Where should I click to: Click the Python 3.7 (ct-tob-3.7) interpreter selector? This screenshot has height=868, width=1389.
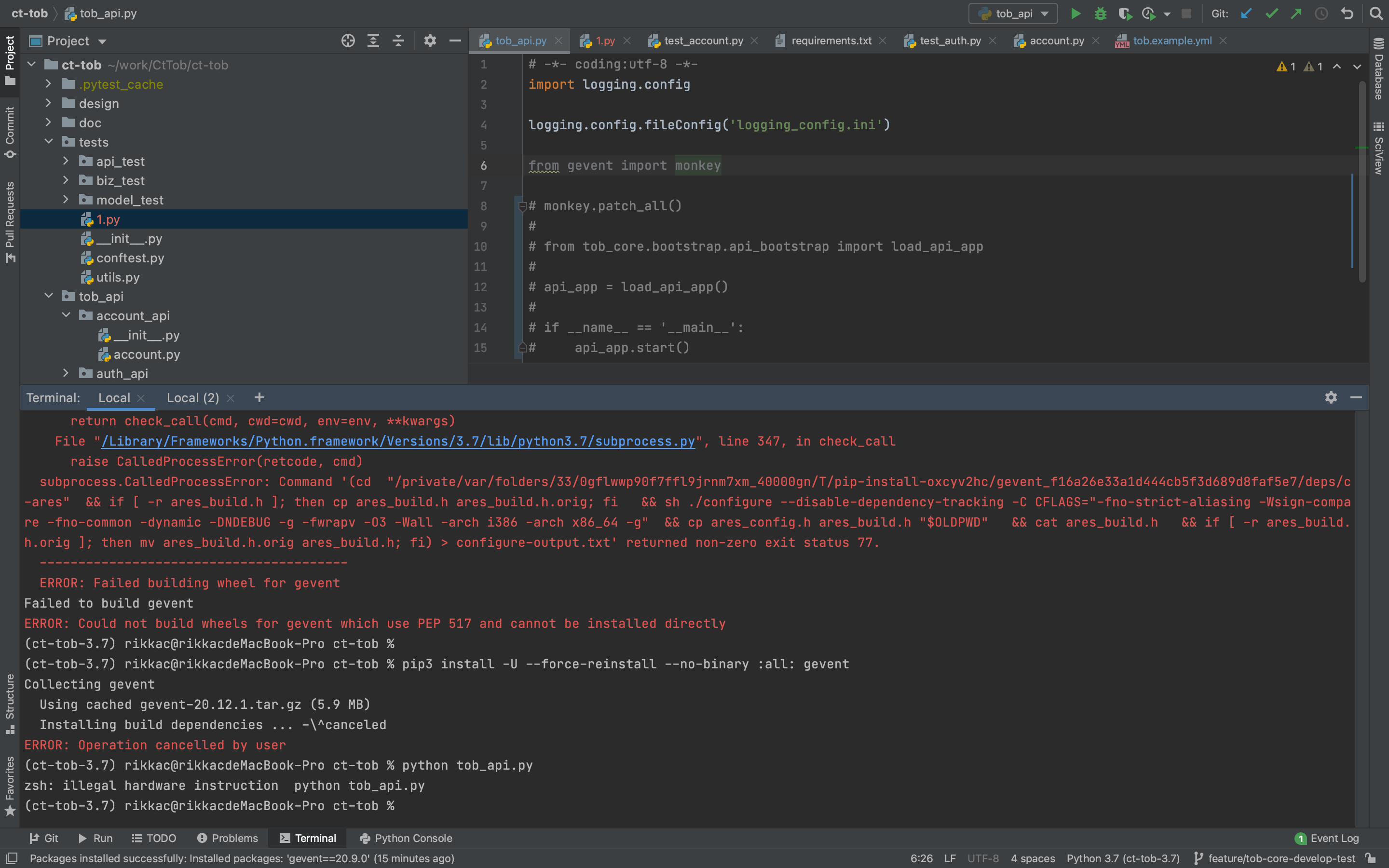click(x=1123, y=858)
